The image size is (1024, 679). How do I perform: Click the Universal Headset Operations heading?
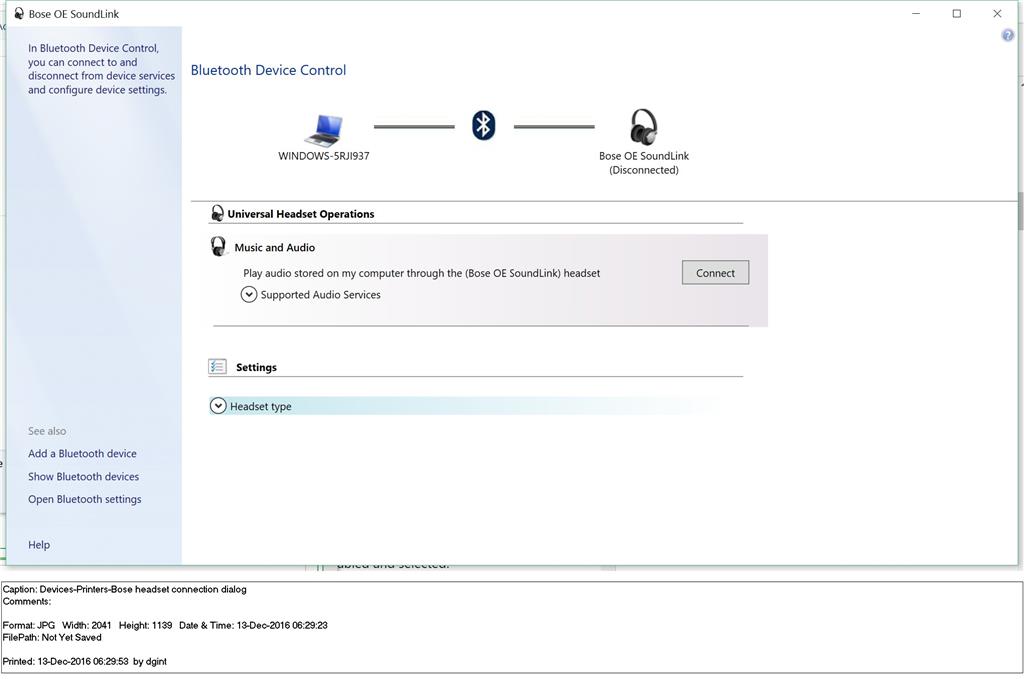click(x=301, y=214)
